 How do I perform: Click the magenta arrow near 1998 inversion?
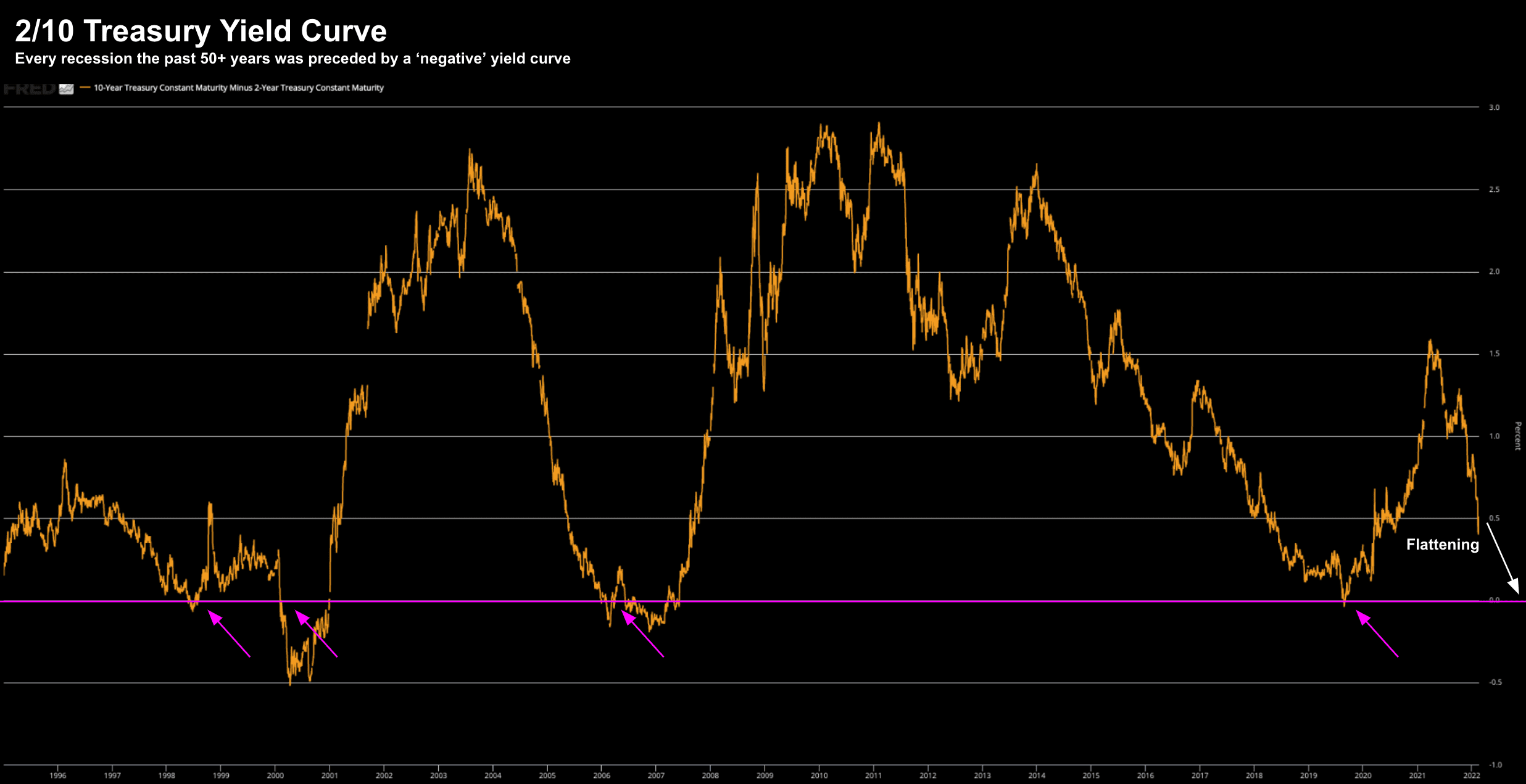229,633
